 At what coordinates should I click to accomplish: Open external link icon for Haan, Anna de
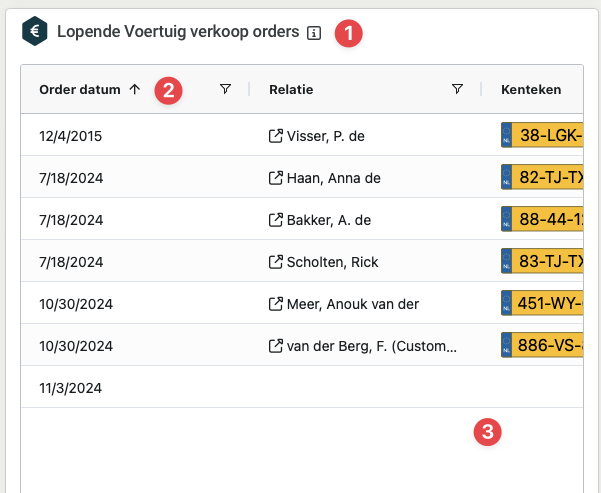276,178
